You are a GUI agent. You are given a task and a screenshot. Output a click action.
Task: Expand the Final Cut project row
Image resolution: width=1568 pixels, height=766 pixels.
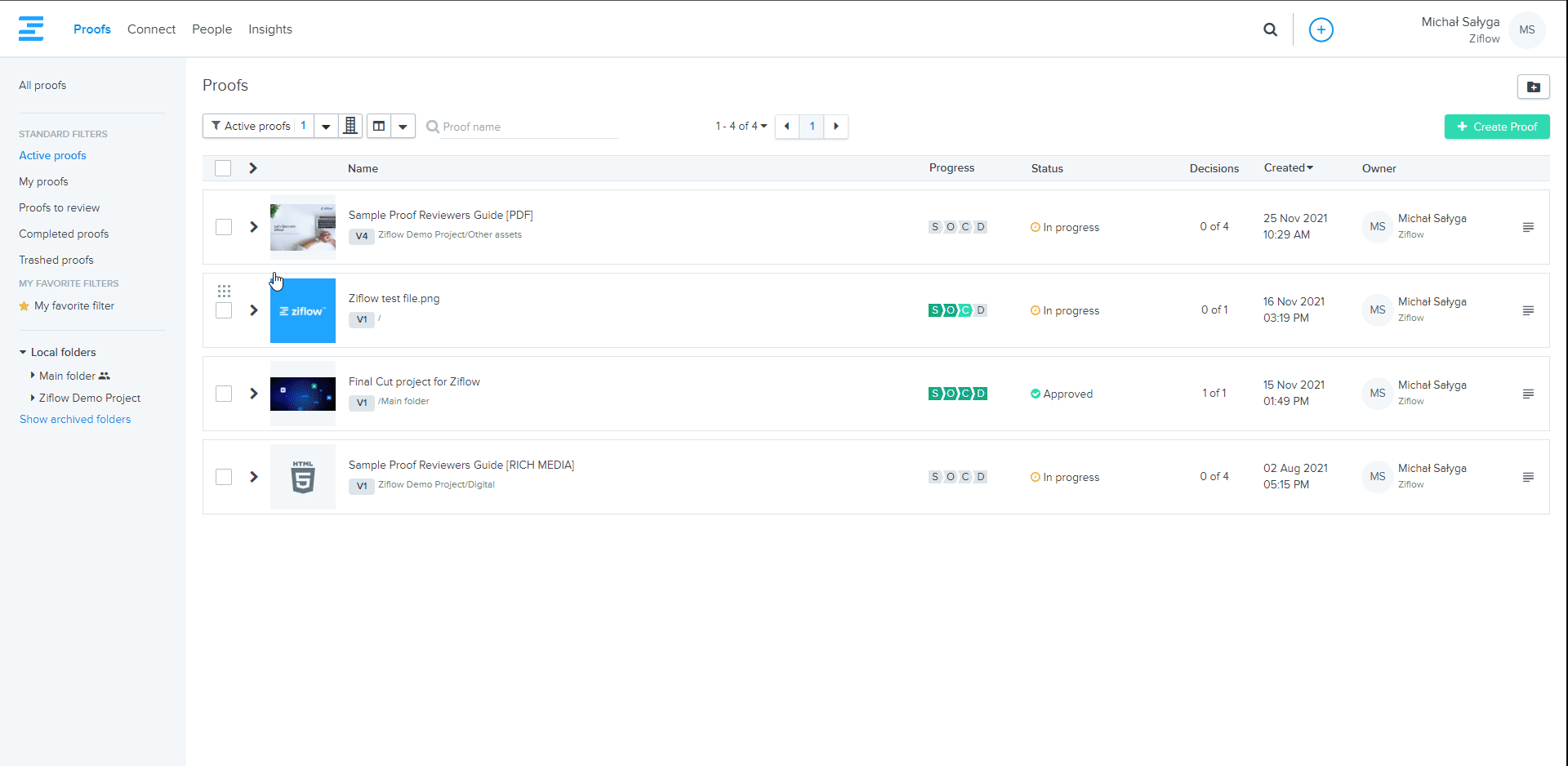(254, 394)
